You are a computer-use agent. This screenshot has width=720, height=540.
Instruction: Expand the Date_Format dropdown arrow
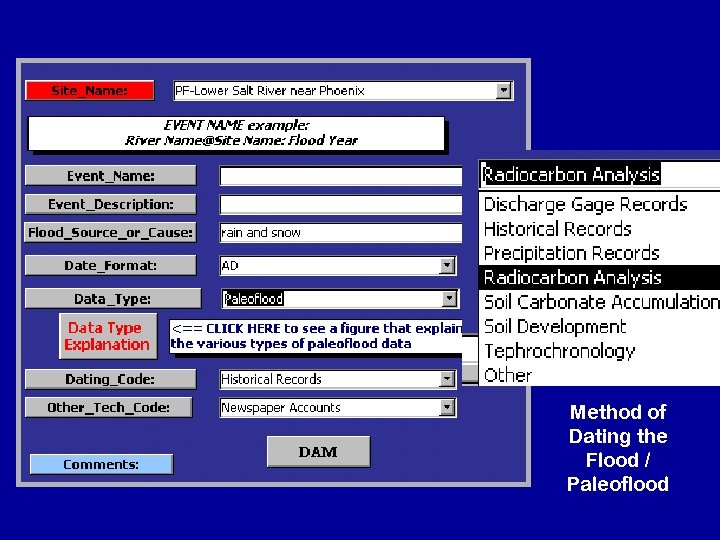click(447, 265)
